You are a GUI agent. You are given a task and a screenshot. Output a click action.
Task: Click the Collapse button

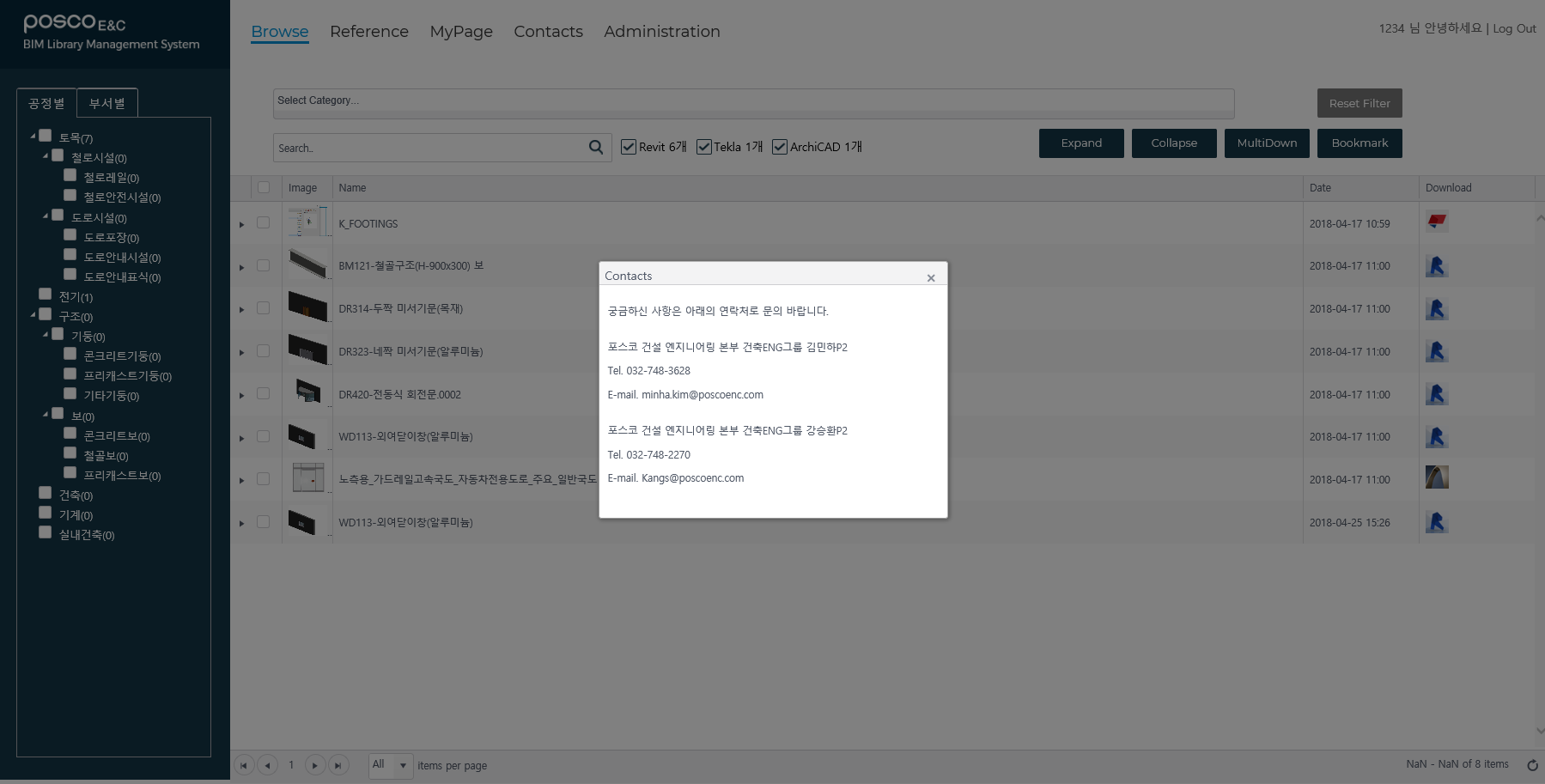pyautogui.click(x=1174, y=143)
